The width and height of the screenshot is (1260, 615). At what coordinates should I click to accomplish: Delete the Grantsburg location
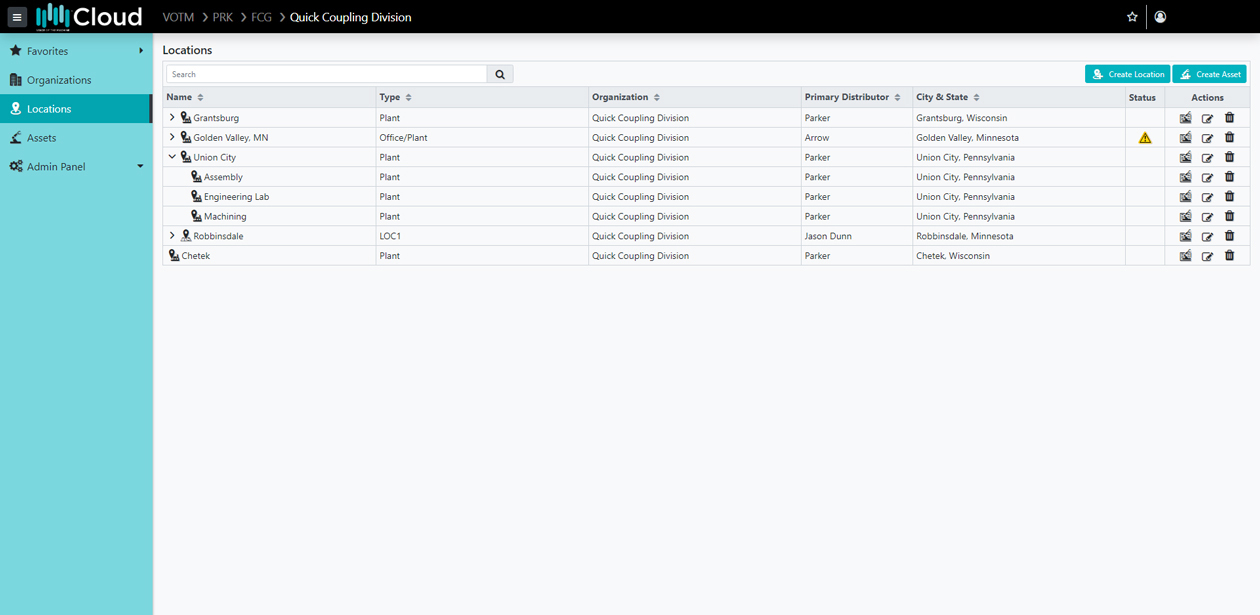(x=1229, y=118)
